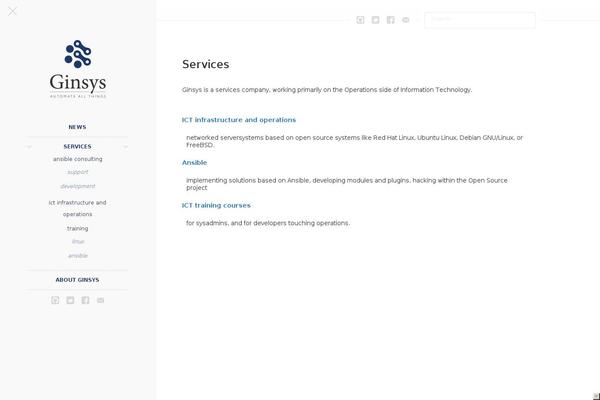Close the sidebar with the X icon
600x400 pixels.
[x=12, y=11]
